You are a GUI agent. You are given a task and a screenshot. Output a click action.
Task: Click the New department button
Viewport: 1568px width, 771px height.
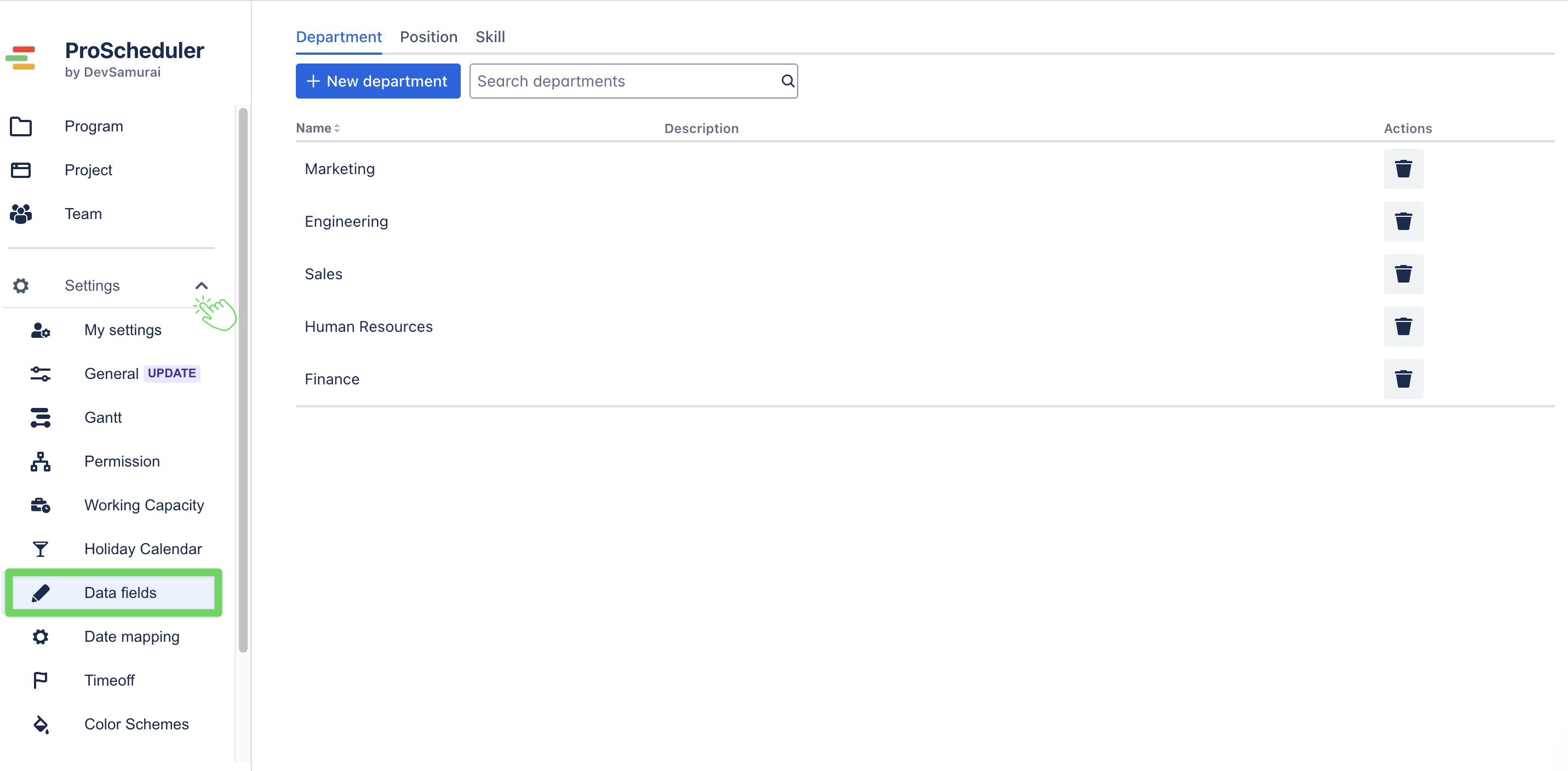pyautogui.click(x=378, y=81)
